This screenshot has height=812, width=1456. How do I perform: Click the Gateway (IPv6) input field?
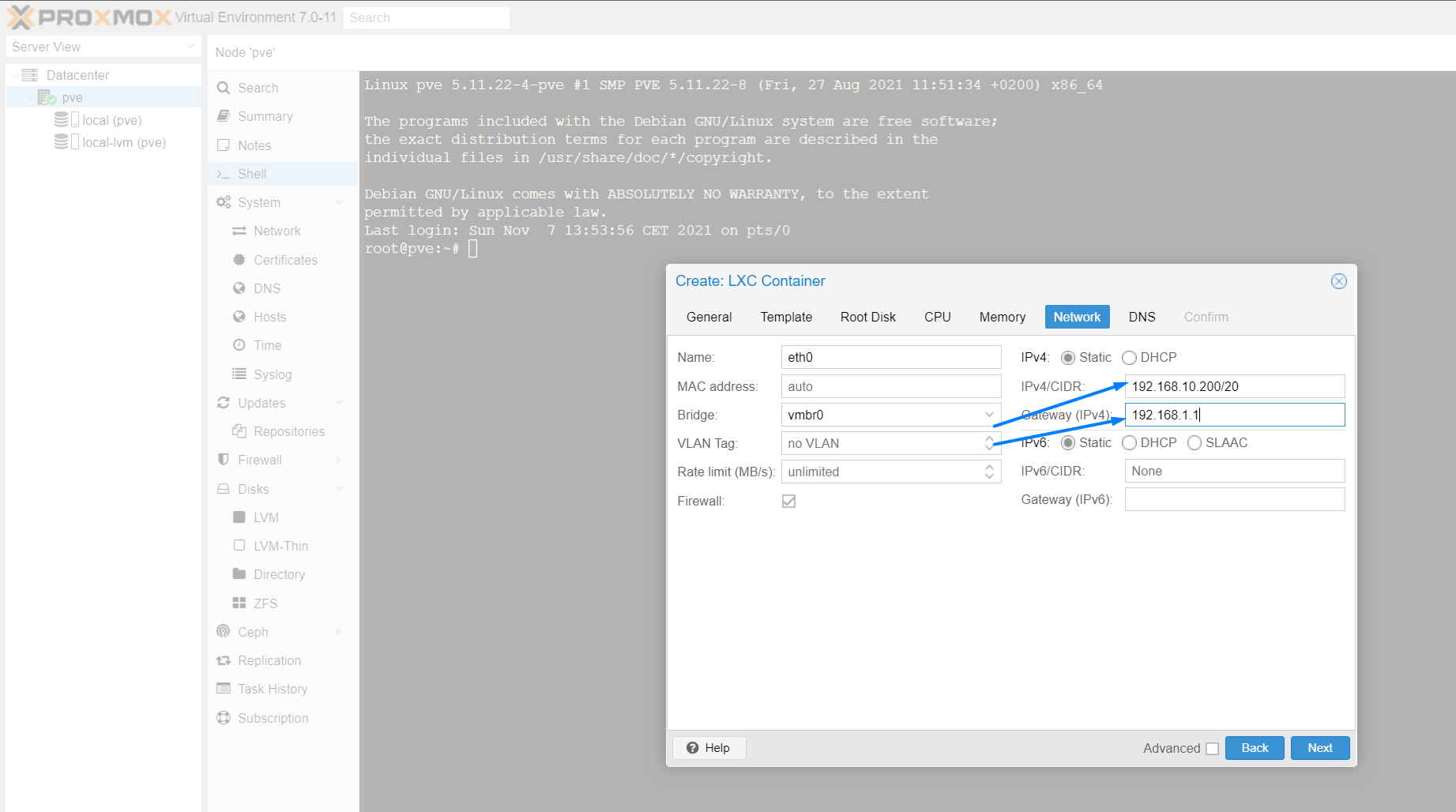1234,499
